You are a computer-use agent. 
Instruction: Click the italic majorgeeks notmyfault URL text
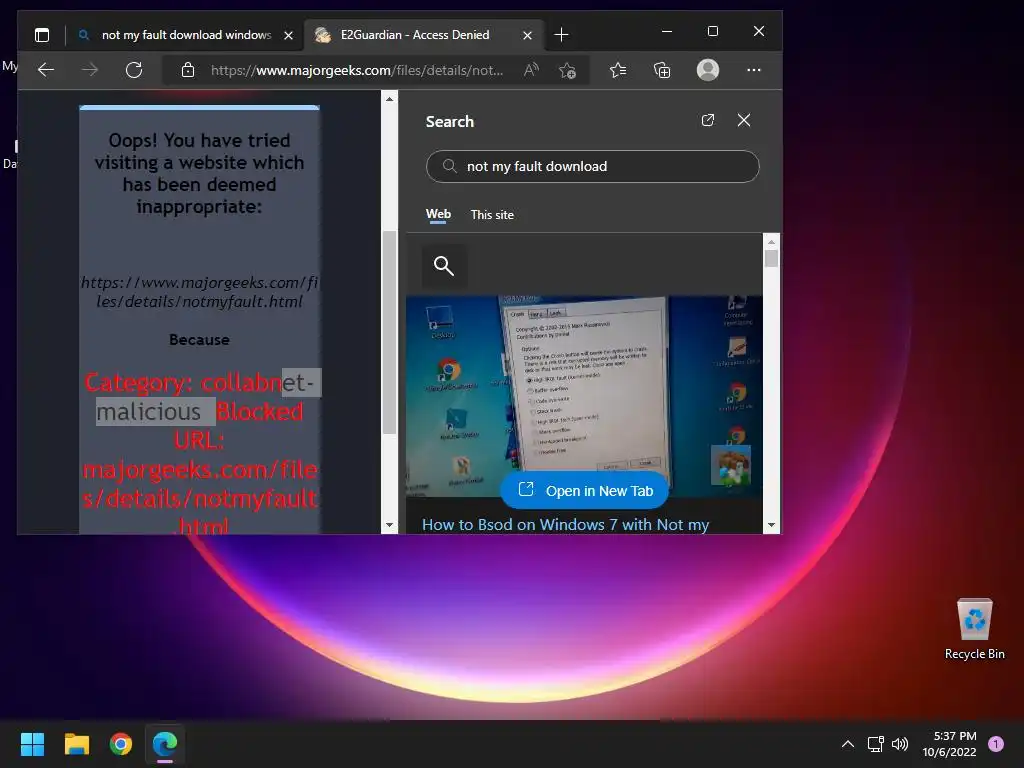(199, 292)
